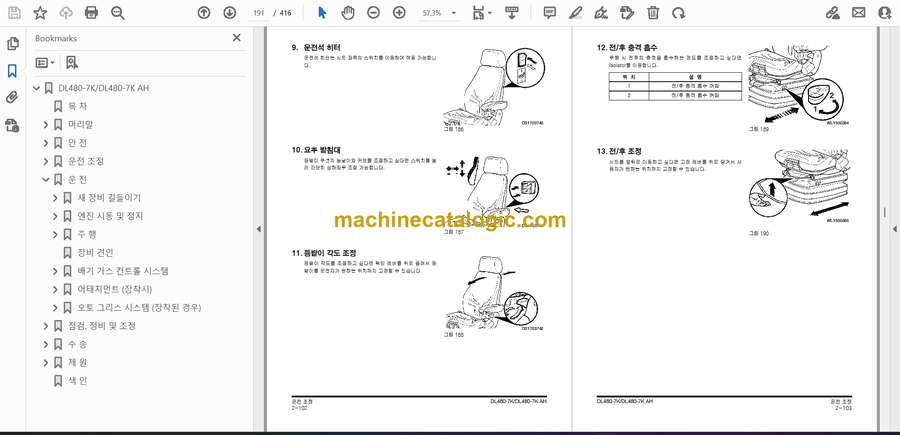The width and height of the screenshot is (900, 435).
Task: Open the 장비 견인 bookmark
Action: click(96, 253)
